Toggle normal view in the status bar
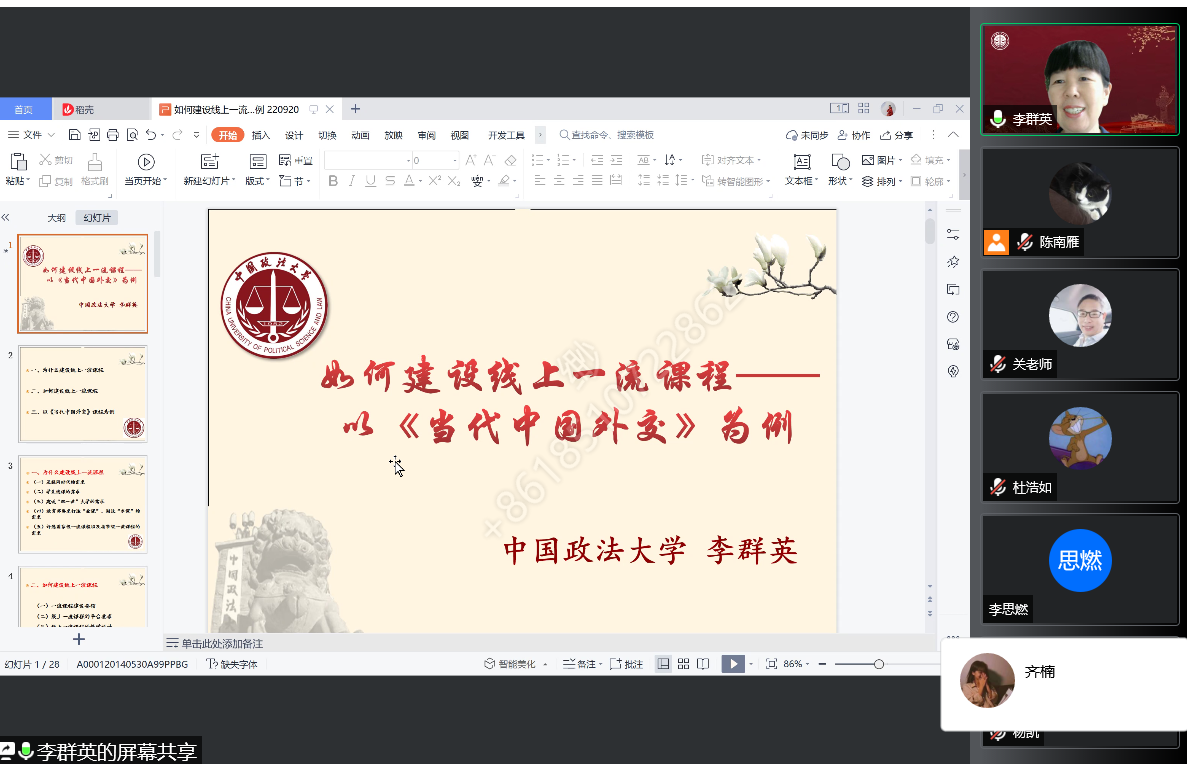This screenshot has width=1187, height=764. click(663, 664)
